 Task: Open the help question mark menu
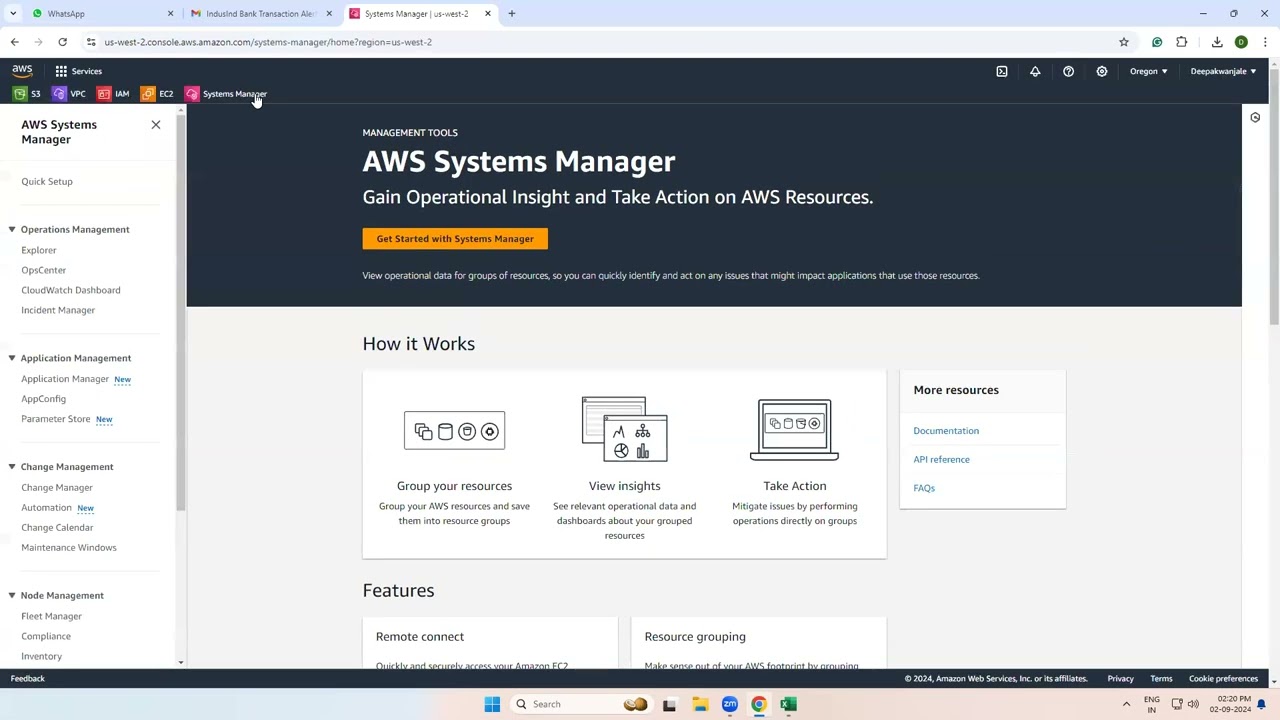1068,71
